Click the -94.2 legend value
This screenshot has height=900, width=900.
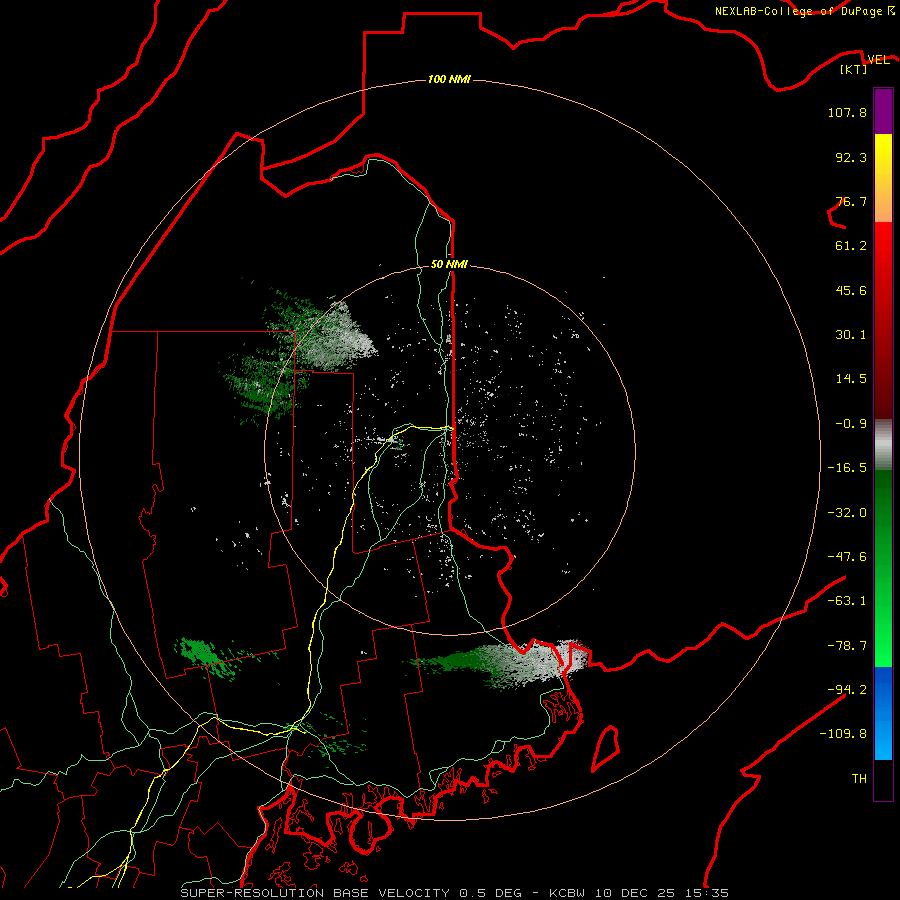(x=847, y=689)
